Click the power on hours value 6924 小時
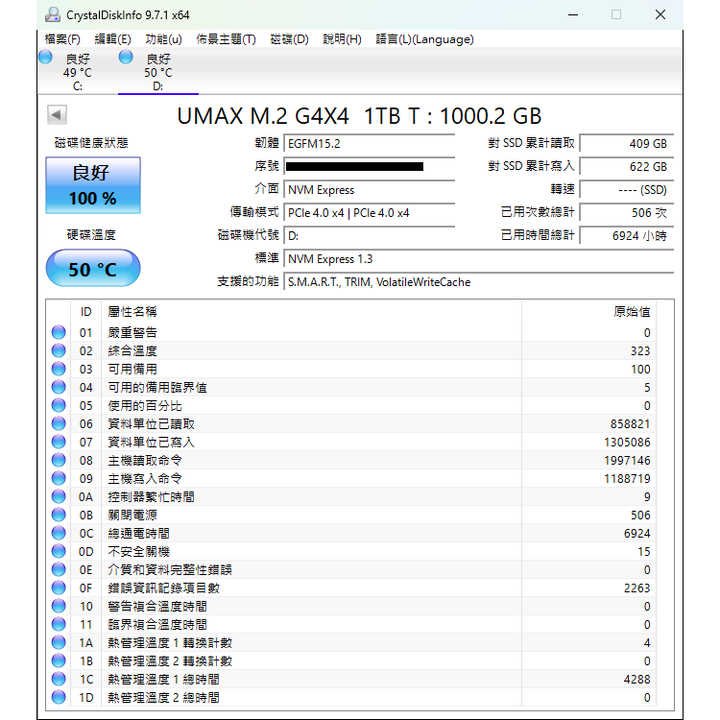The width and height of the screenshot is (720, 720). pos(627,236)
